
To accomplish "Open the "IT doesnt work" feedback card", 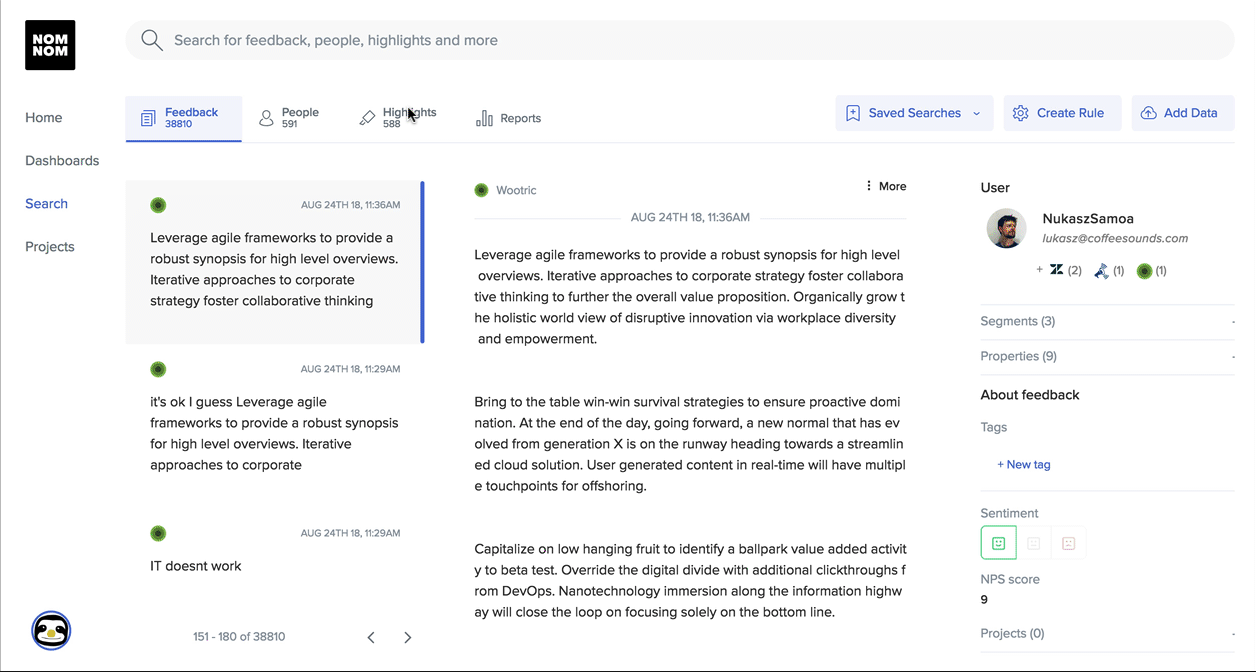I will (275, 560).
